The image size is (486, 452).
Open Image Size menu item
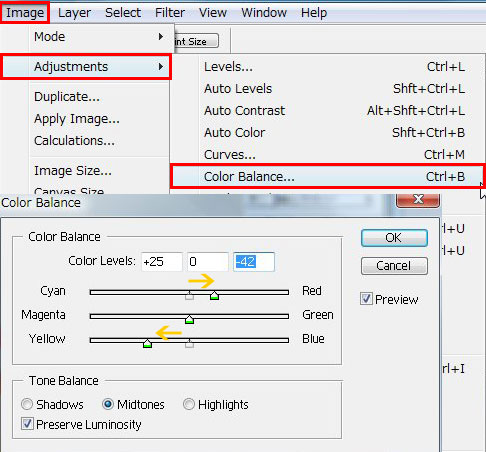pyautogui.click(x=73, y=171)
